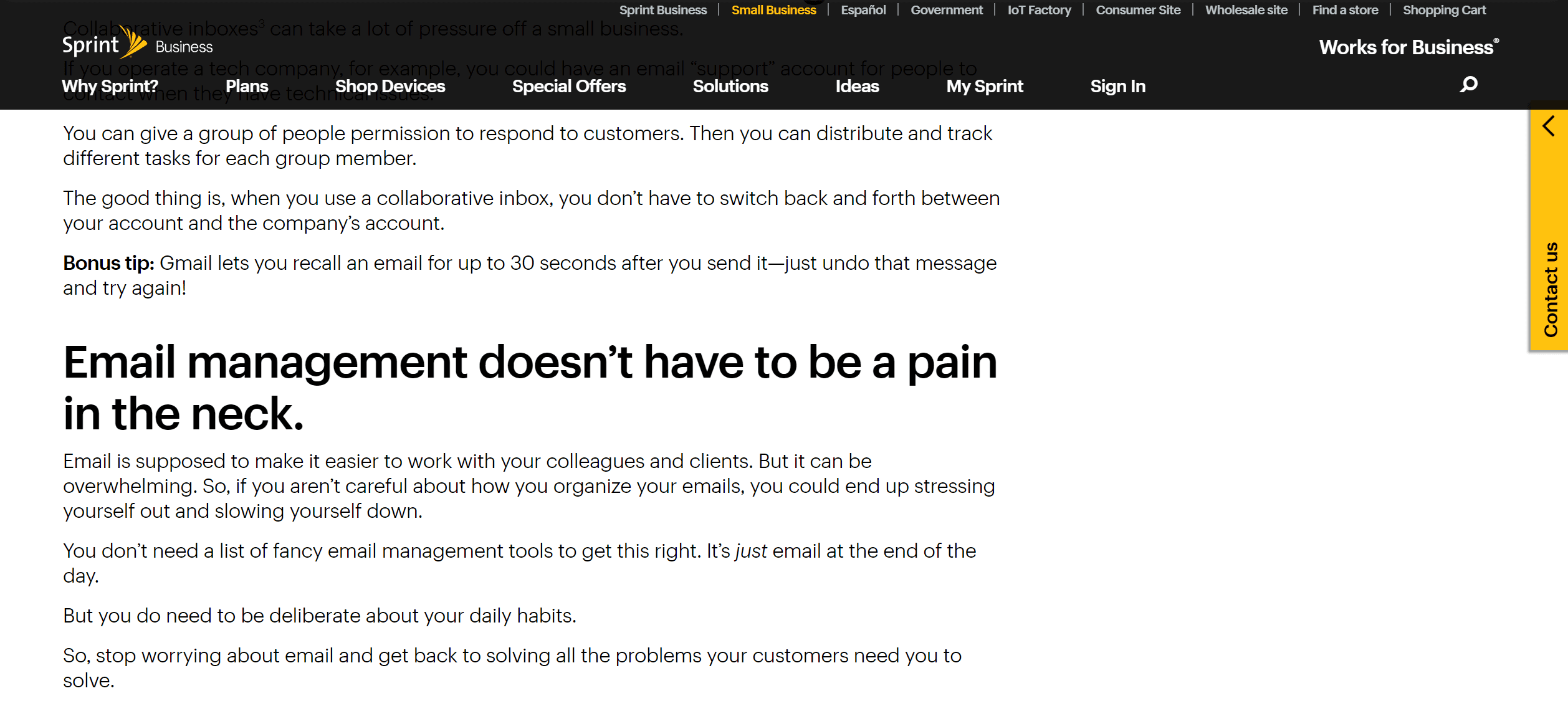Open the Special Offers menu
The height and width of the screenshot is (706, 1568).
tap(568, 87)
